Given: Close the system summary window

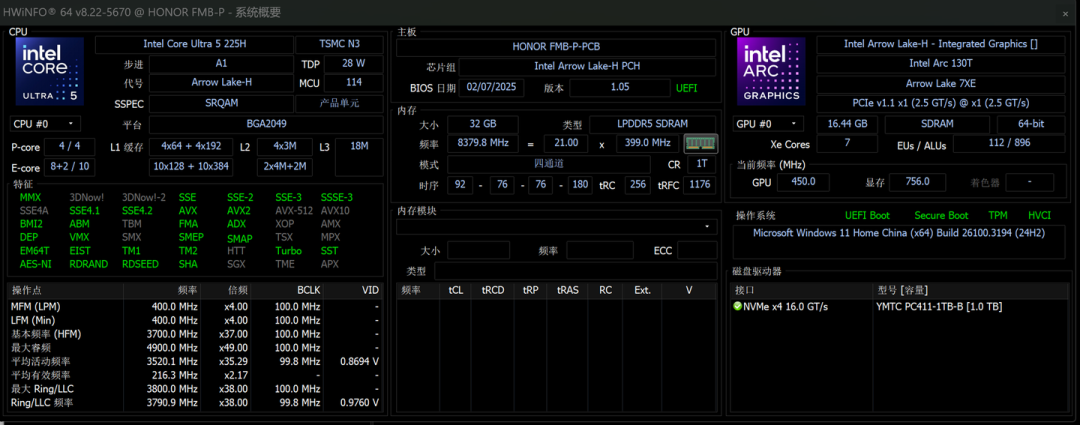Looking at the screenshot, I should coord(1066,13).
